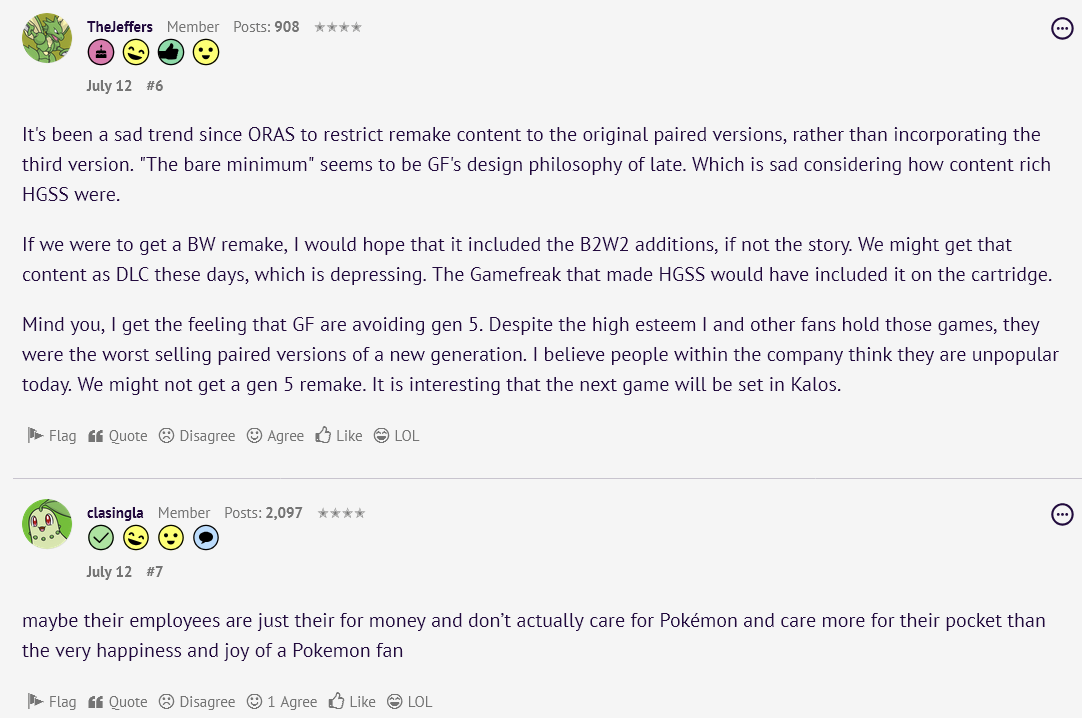This screenshot has width=1082, height=718.
Task: Toggle Disagree reaction on TheJeffers' post
Action: 197,436
